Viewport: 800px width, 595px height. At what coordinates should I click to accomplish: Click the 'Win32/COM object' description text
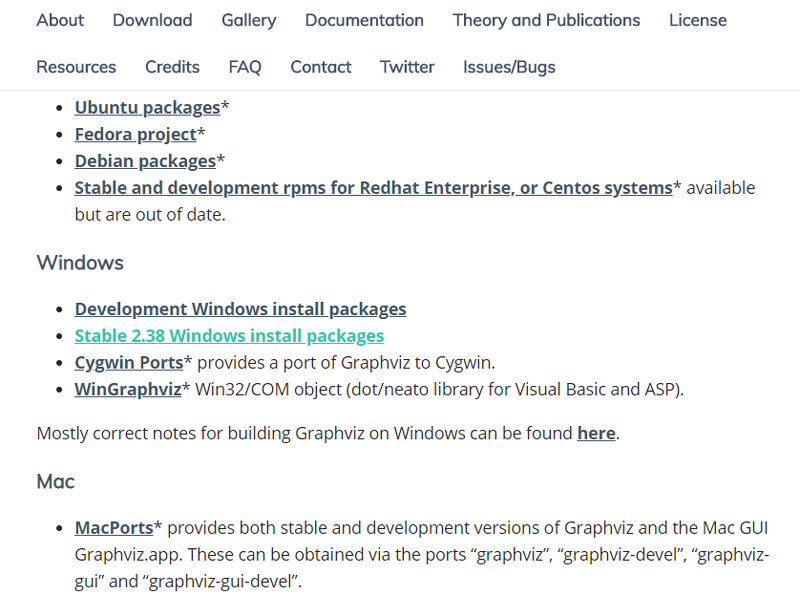click(x=439, y=389)
